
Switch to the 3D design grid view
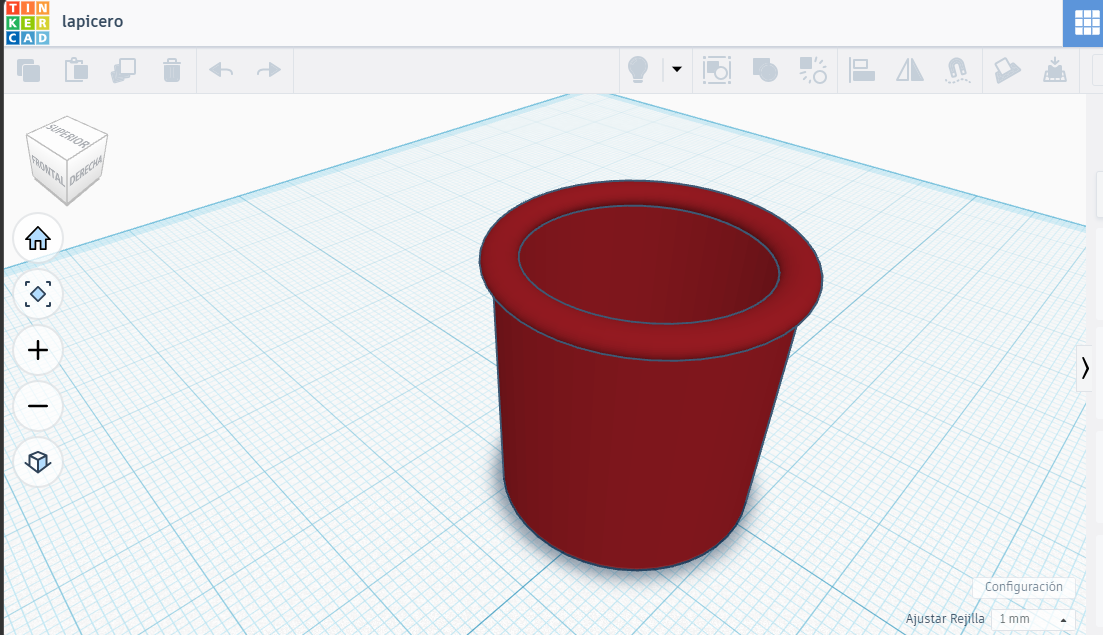click(x=1086, y=23)
